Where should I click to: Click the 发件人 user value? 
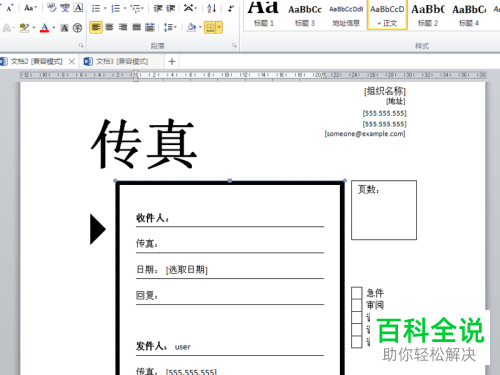tap(183, 347)
